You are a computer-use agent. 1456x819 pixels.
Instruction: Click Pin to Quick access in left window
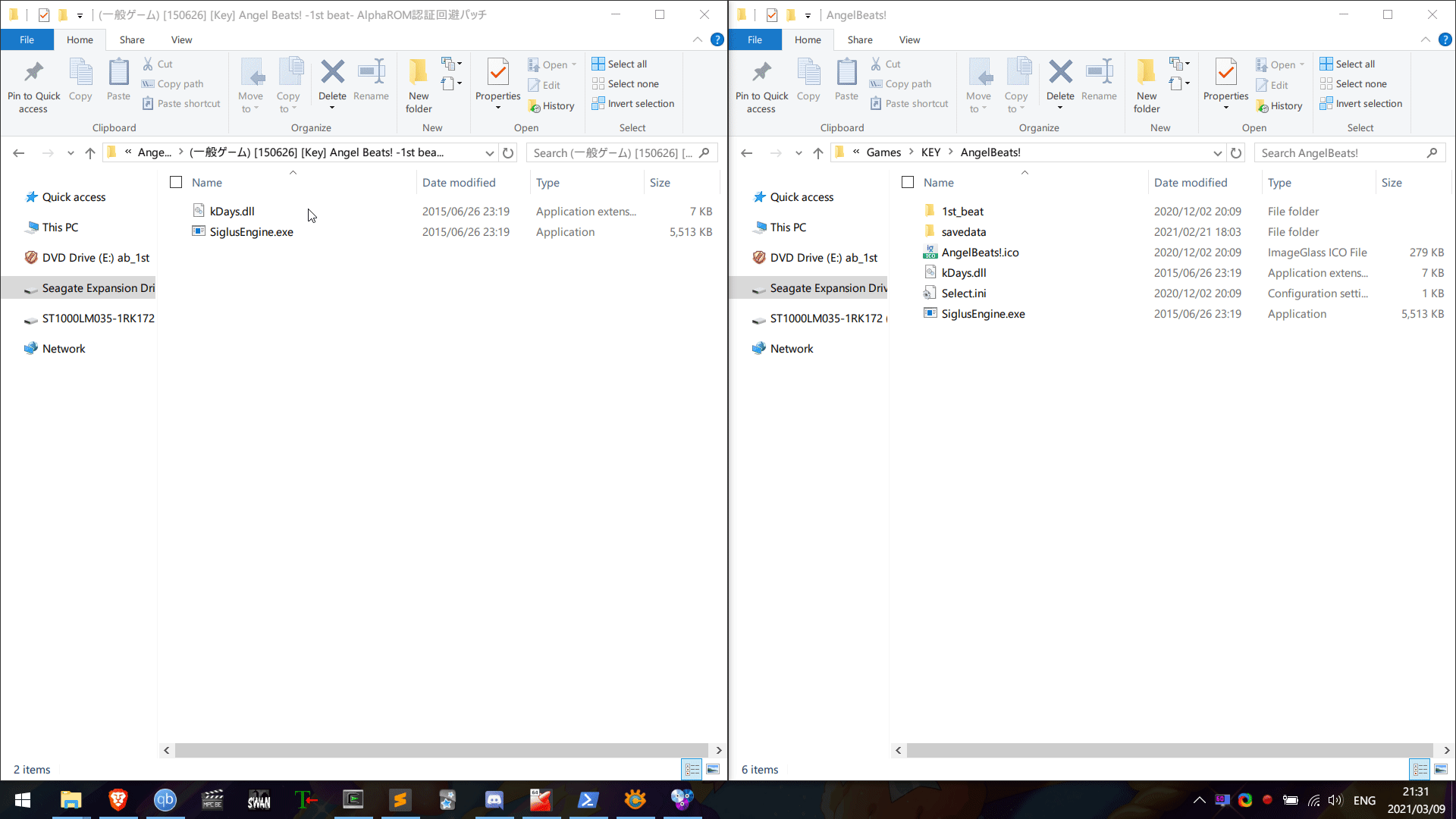(33, 85)
